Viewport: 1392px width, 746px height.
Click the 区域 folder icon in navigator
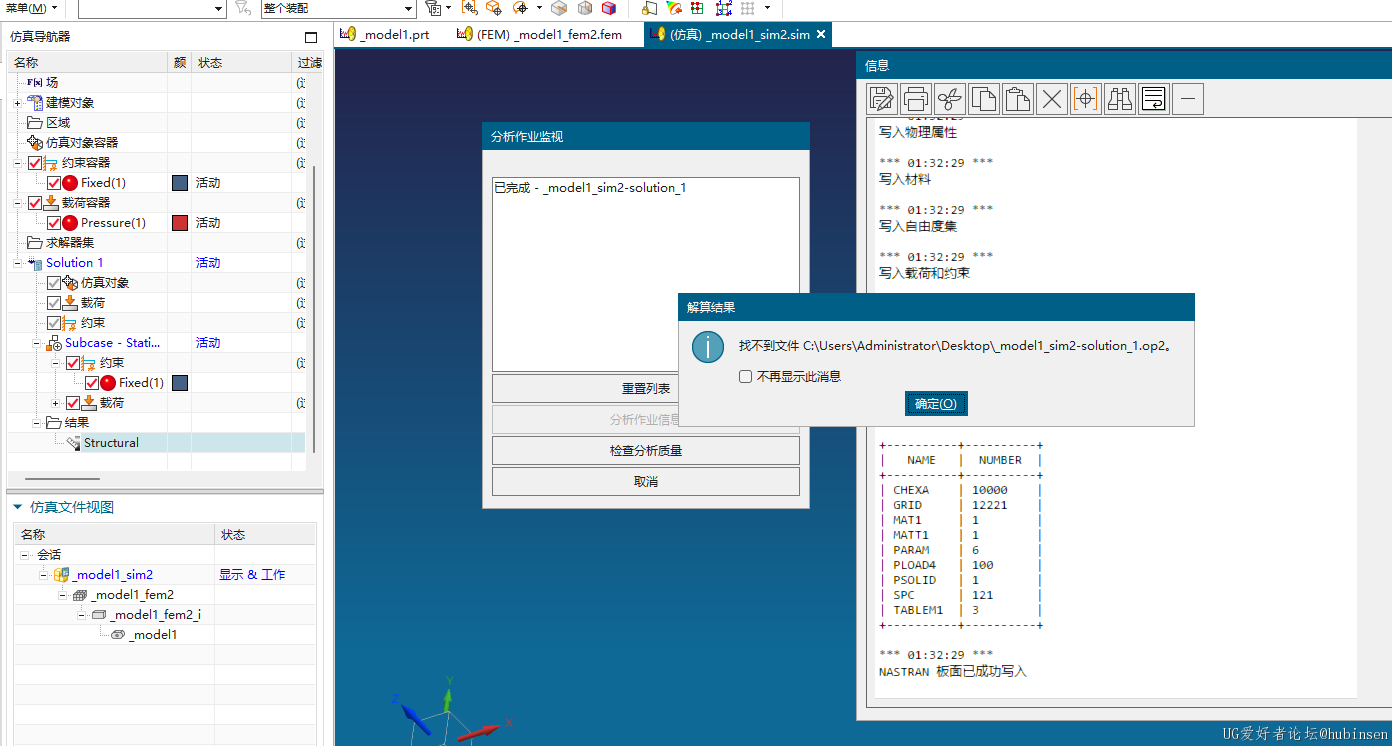pyautogui.click(x=35, y=123)
